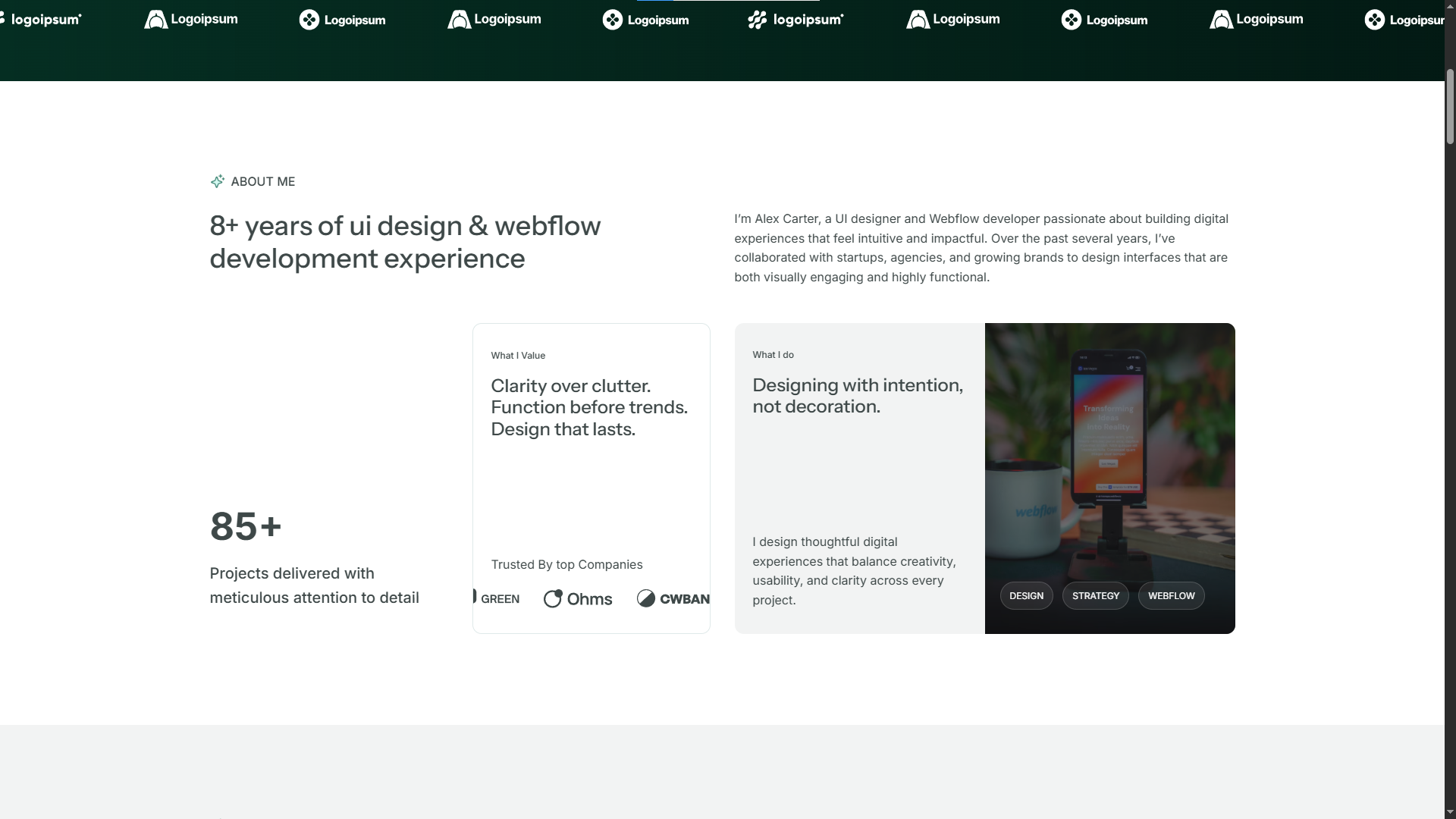Click the '85+' projects statistic
This screenshot has height=819, width=1456.
[x=246, y=526]
